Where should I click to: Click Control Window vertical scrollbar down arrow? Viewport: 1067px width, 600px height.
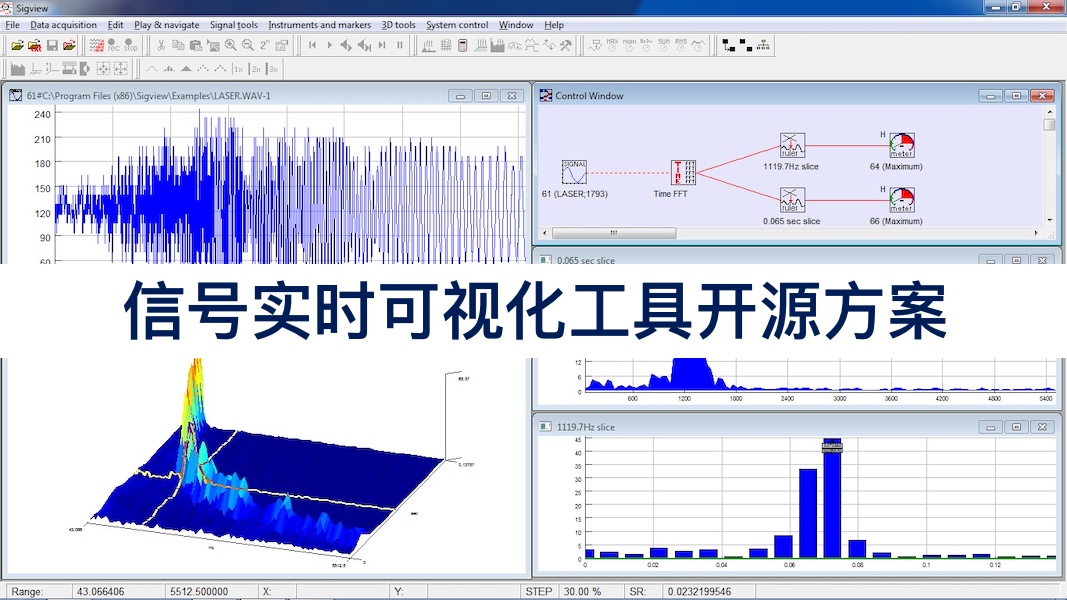(x=1049, y=220)
